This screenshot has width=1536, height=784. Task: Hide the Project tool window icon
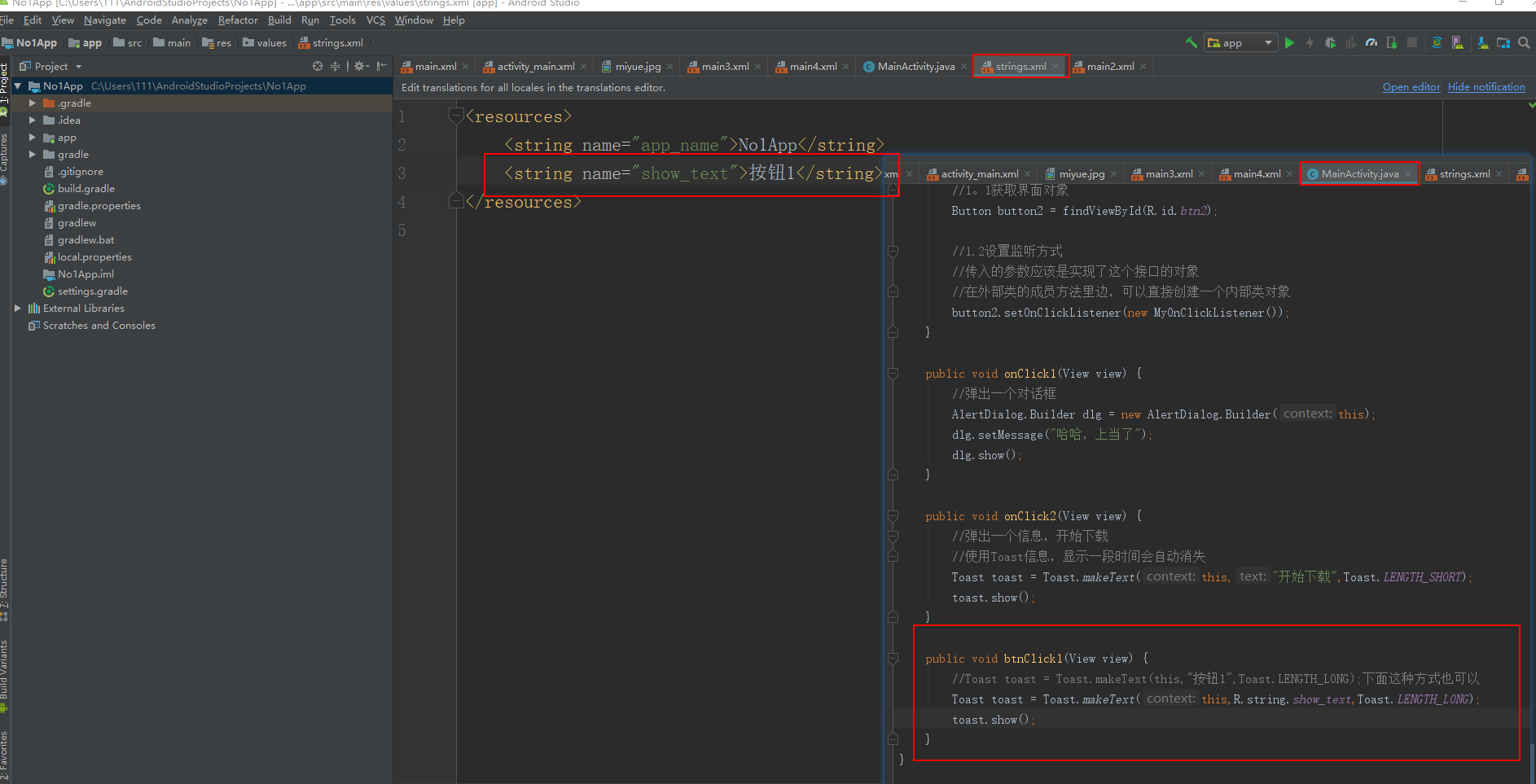pos(382,66)
